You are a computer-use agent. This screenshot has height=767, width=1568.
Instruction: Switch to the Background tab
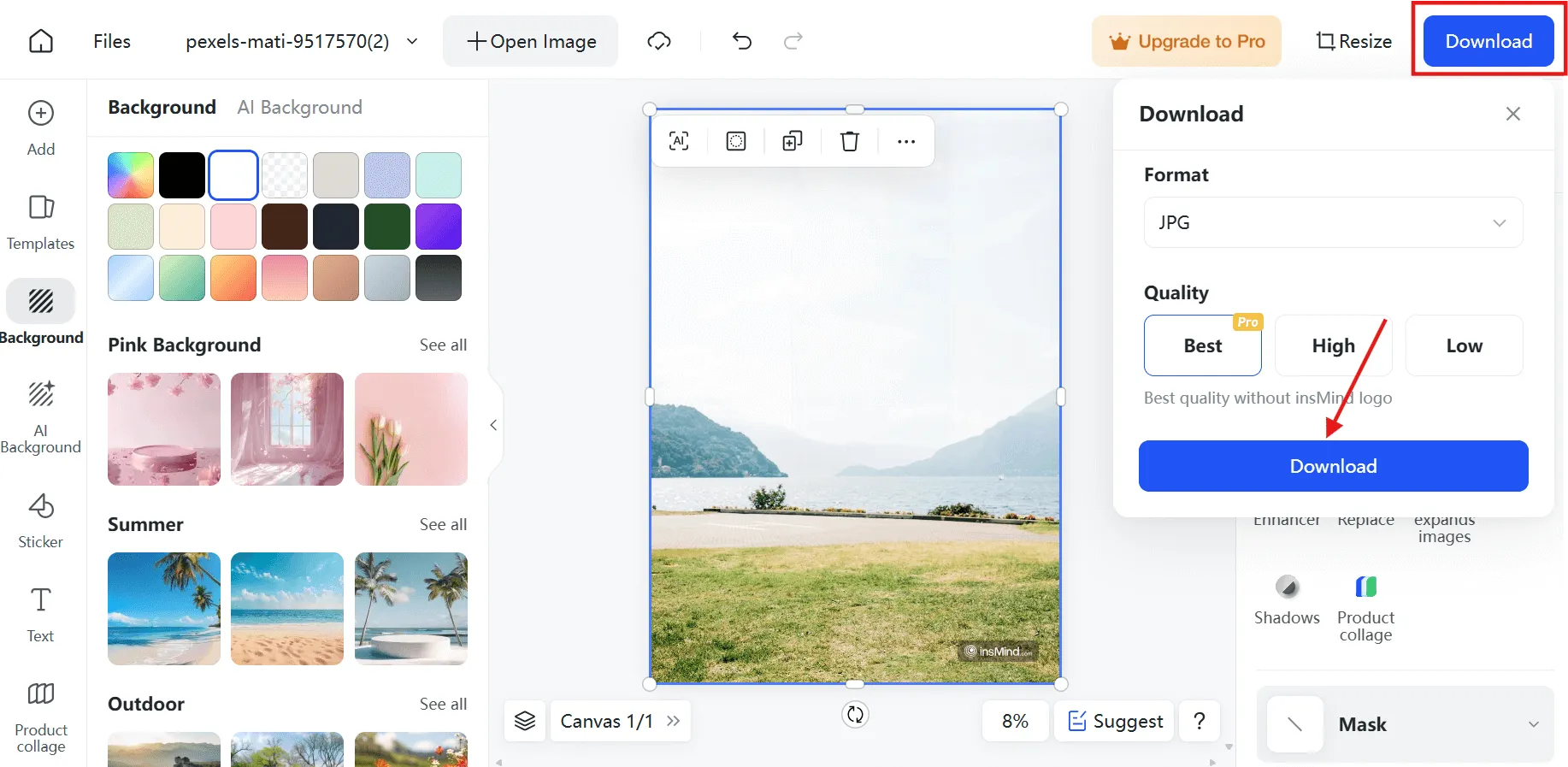tap(162, 107)
